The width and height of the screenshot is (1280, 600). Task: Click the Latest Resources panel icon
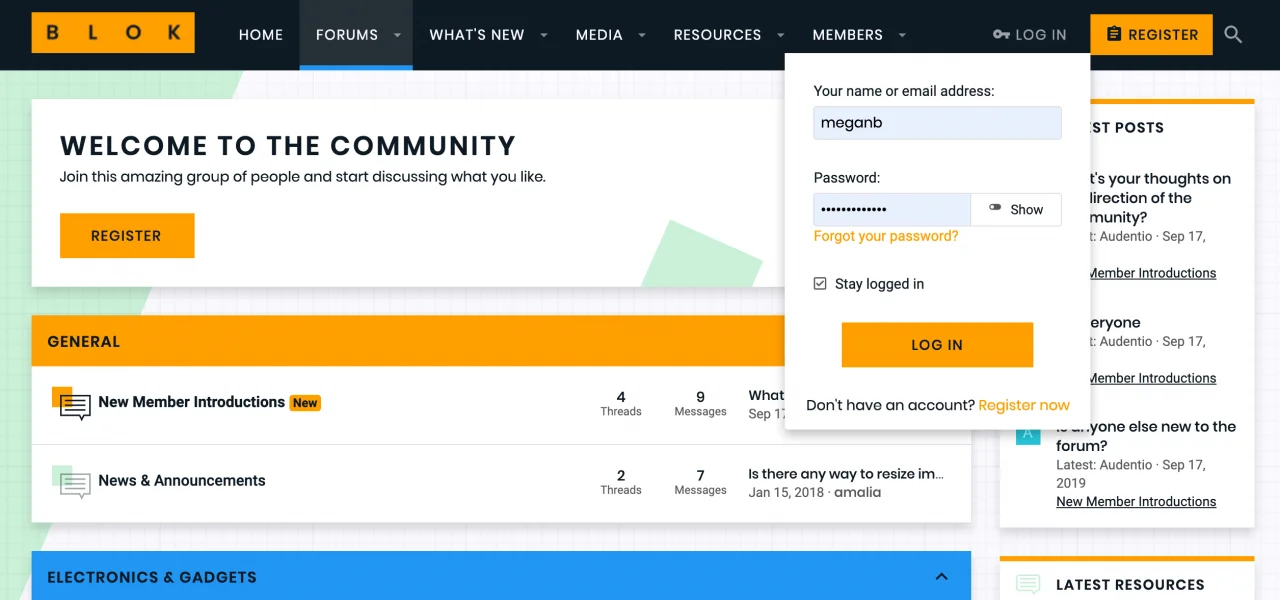[1028, 585]
